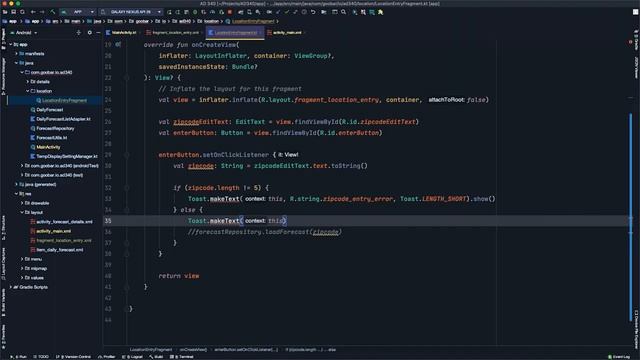Click the Resource Manager side panel button
Image resolution: width=640 pixels, height=360 pixels.
click(3, 76)
